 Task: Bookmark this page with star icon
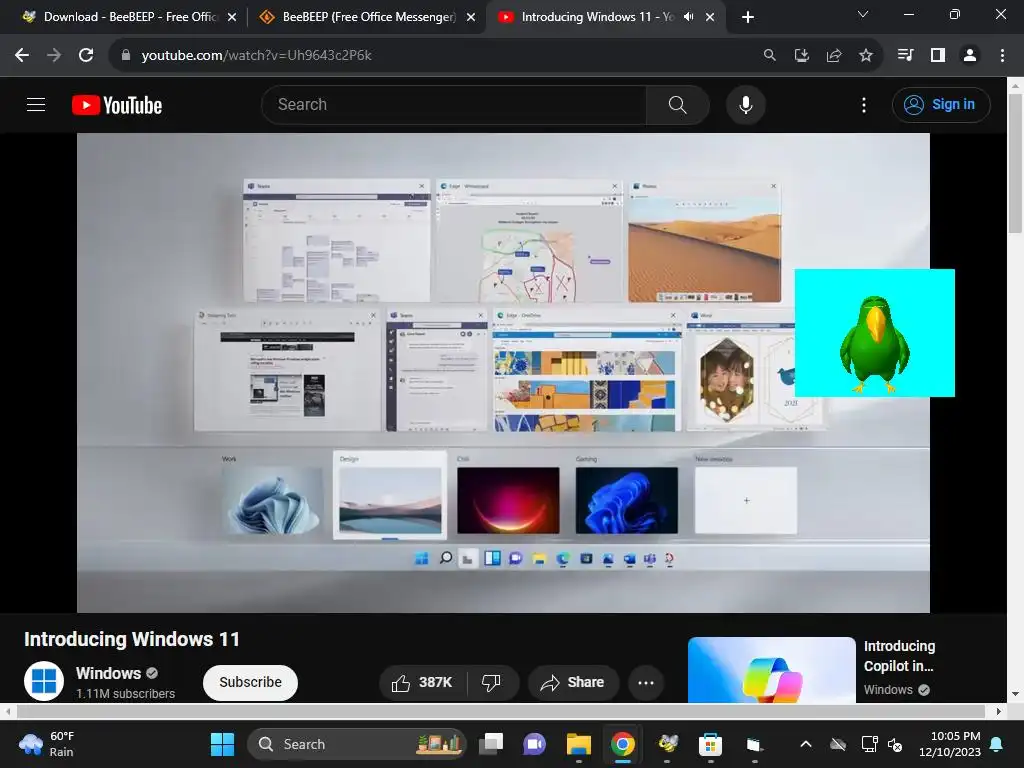tap(866, 56)
